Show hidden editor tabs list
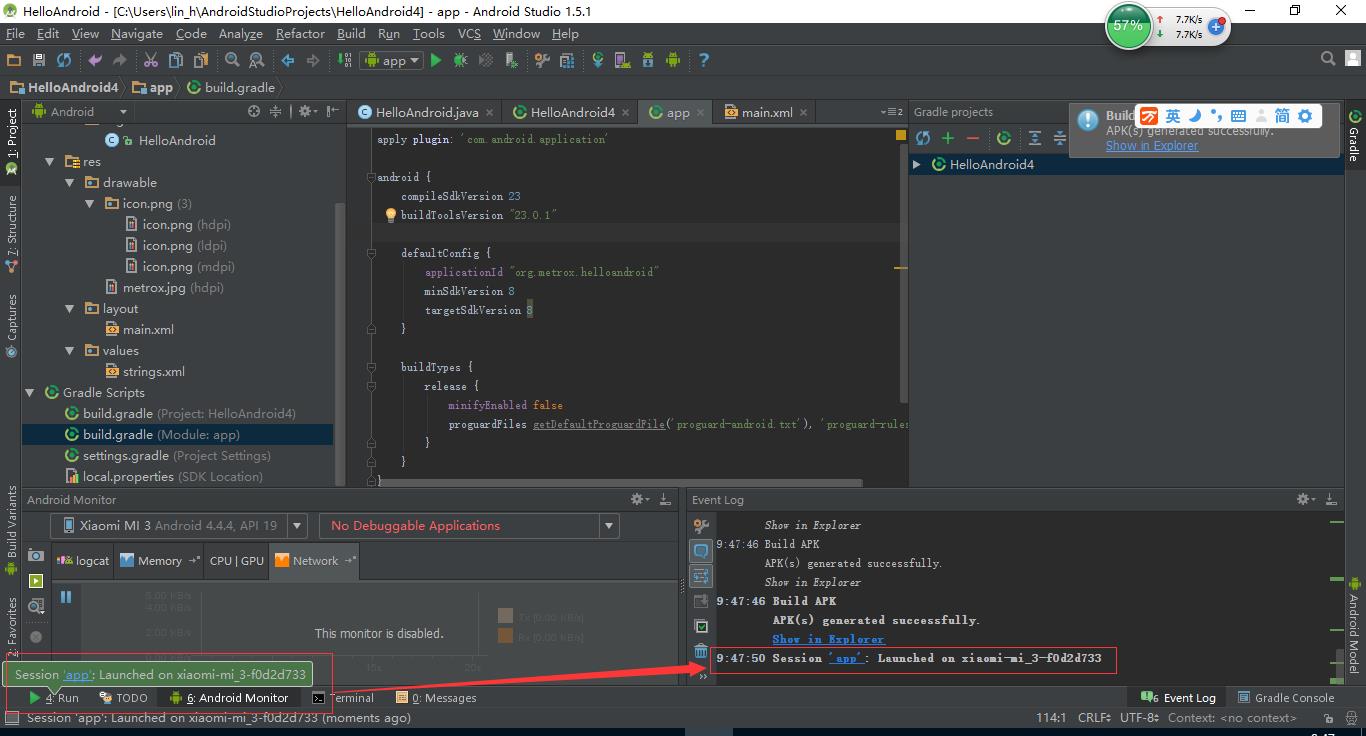Viewport: 1366px width, 736px height. tap(890, 112)
